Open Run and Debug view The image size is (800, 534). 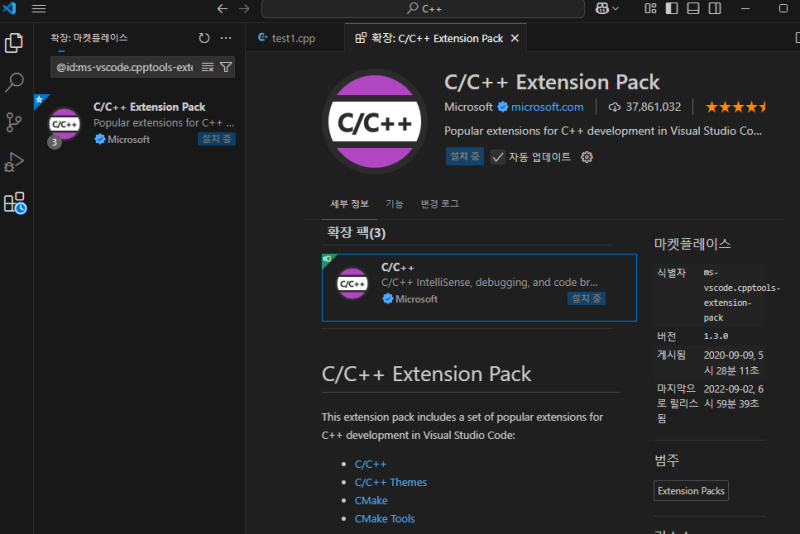point(14,162)
